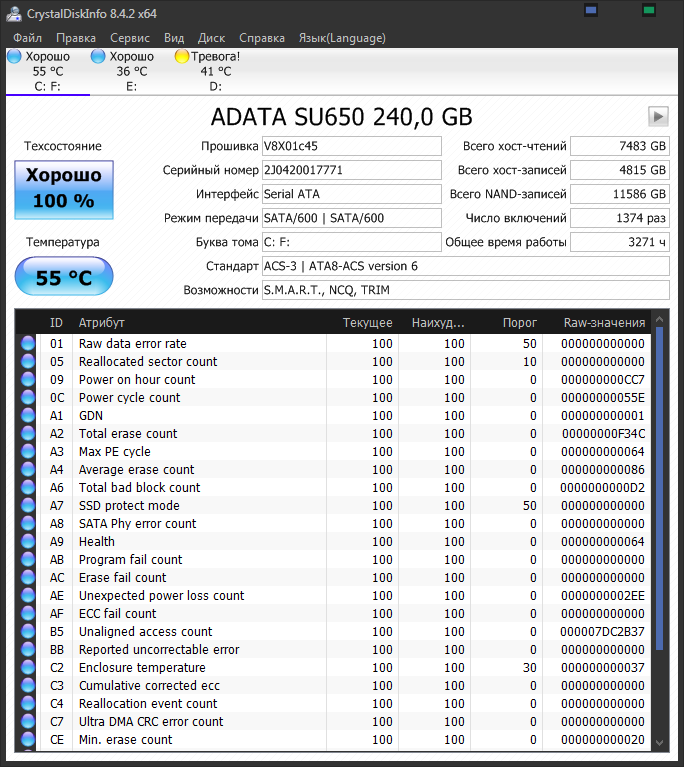The image size is (684, 767).
Task: Click scrollbar down arrow in attribute list
Action: tap(660, 743)
